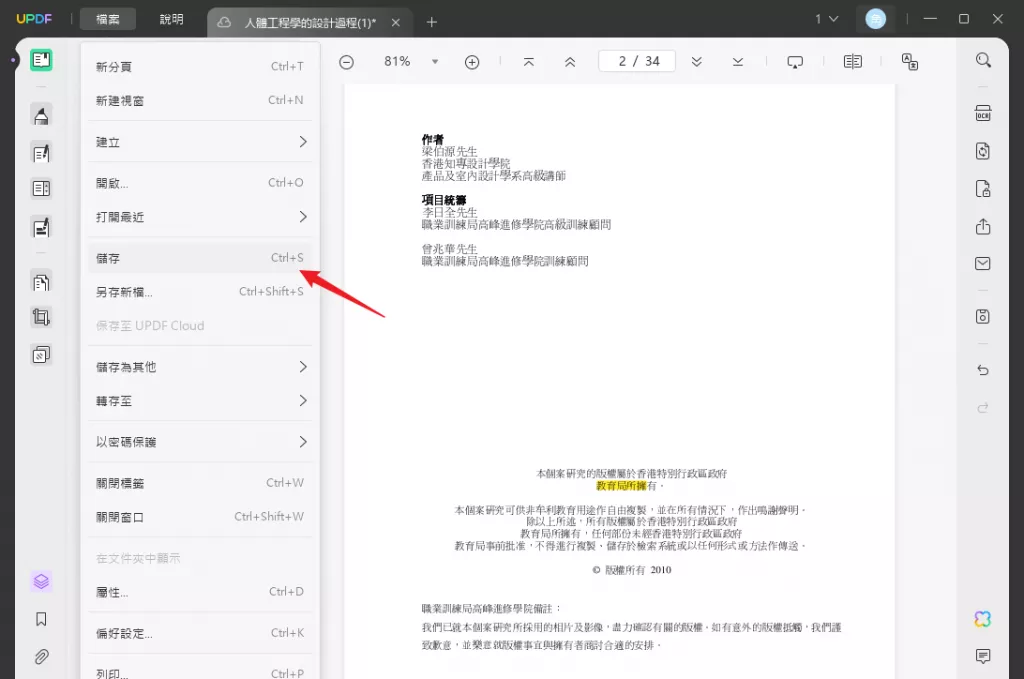This screenshot has width=1024, height=679.
Task: Choose 列印... from the menu
Action: point(200,671)
